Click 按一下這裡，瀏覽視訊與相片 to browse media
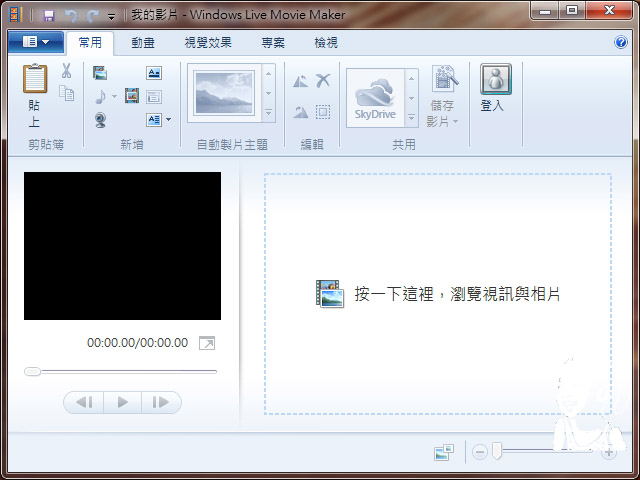640x480 pixels. coord(457,294)
